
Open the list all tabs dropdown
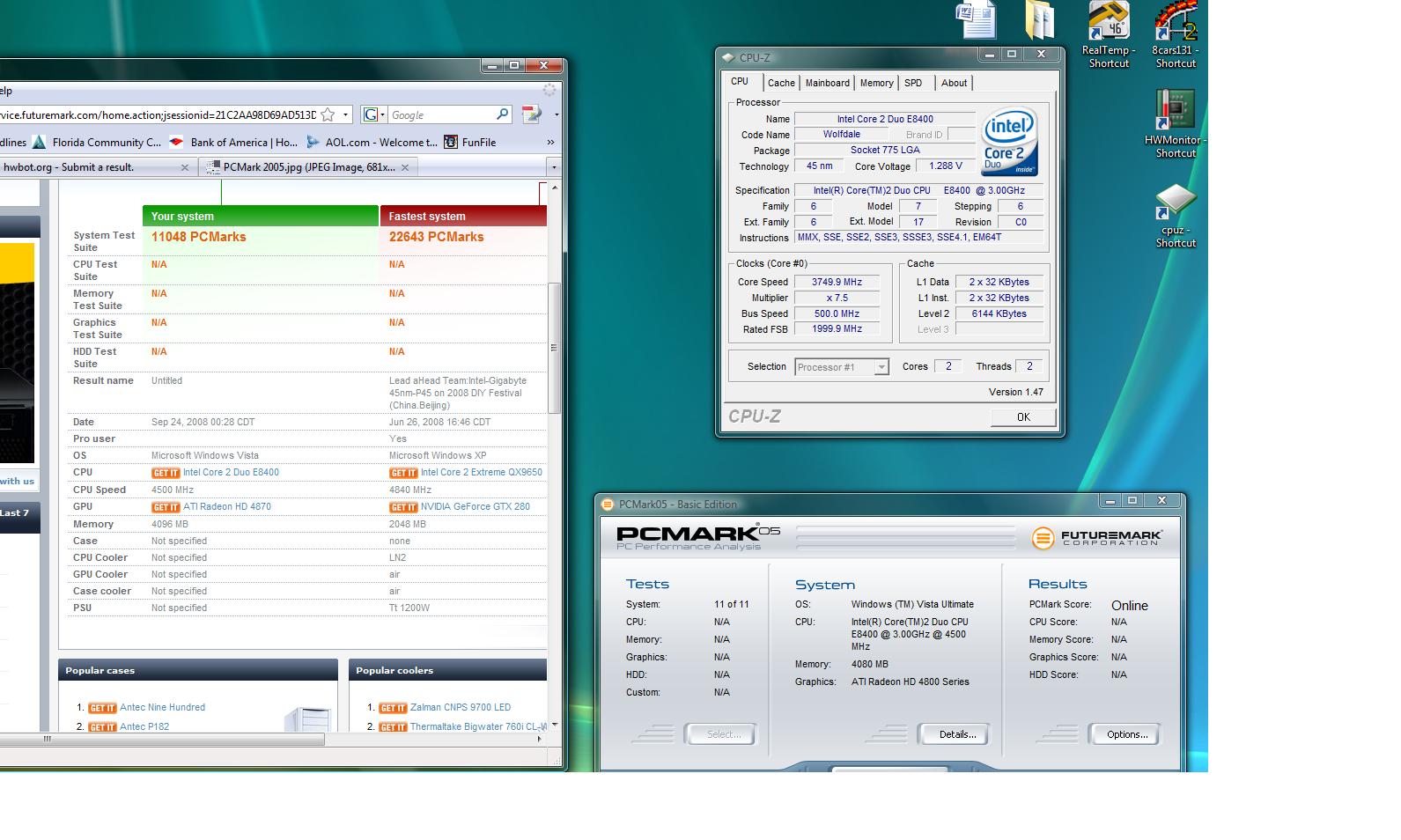pos(553,167)
